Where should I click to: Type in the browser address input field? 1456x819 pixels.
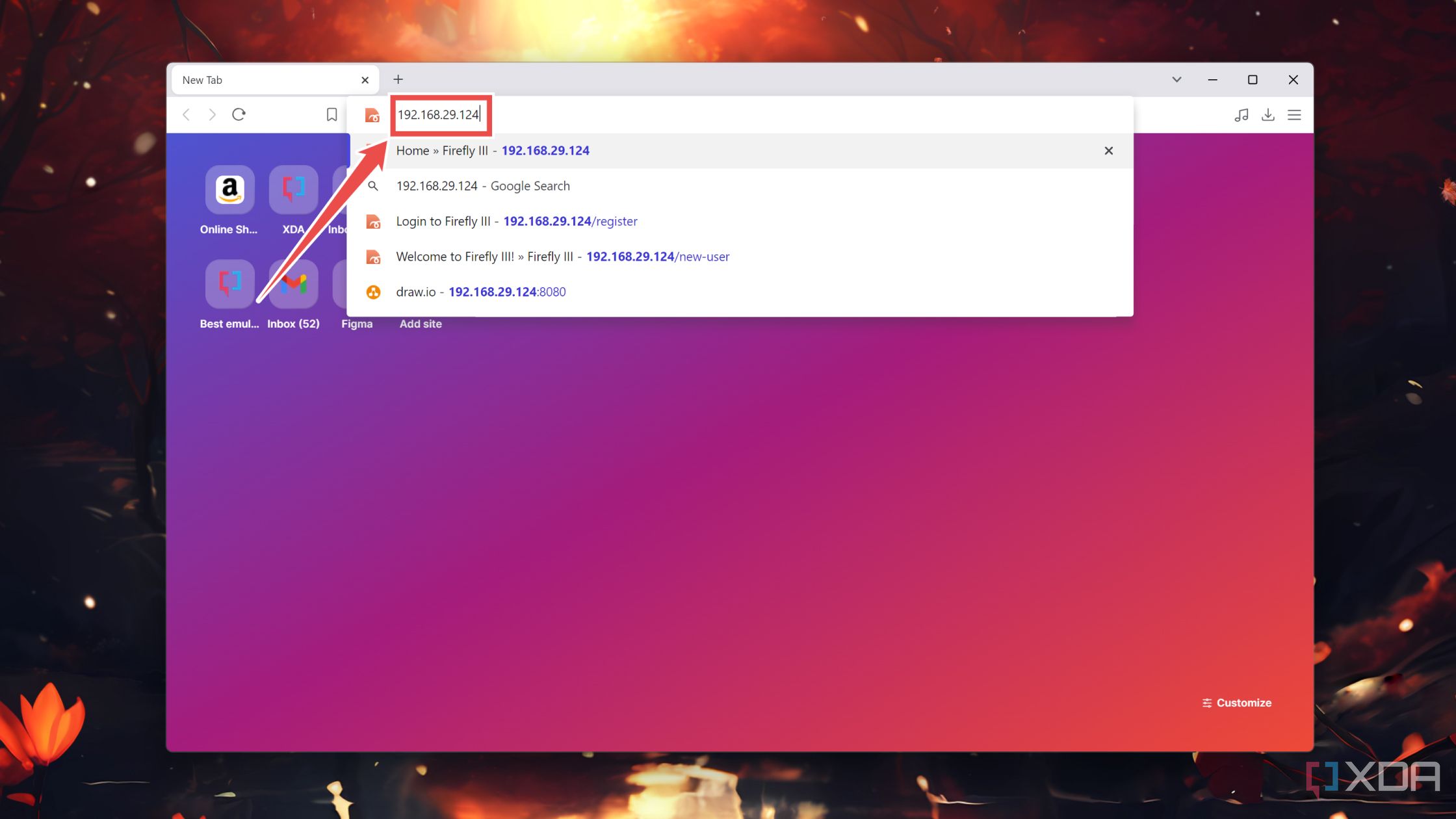click(440, 114)
